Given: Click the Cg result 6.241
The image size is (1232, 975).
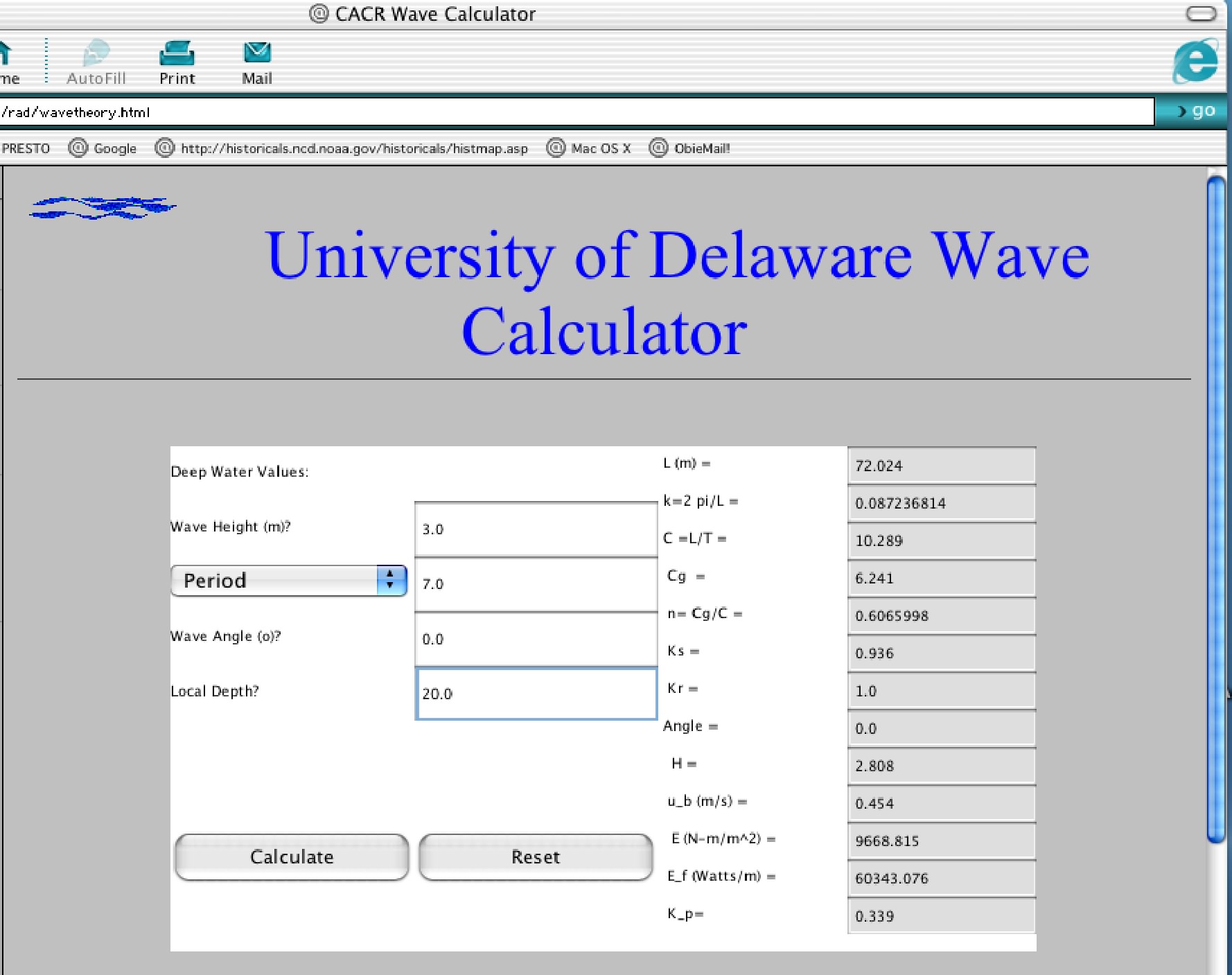Looking at the screenshot, I should tap(942, 578).
